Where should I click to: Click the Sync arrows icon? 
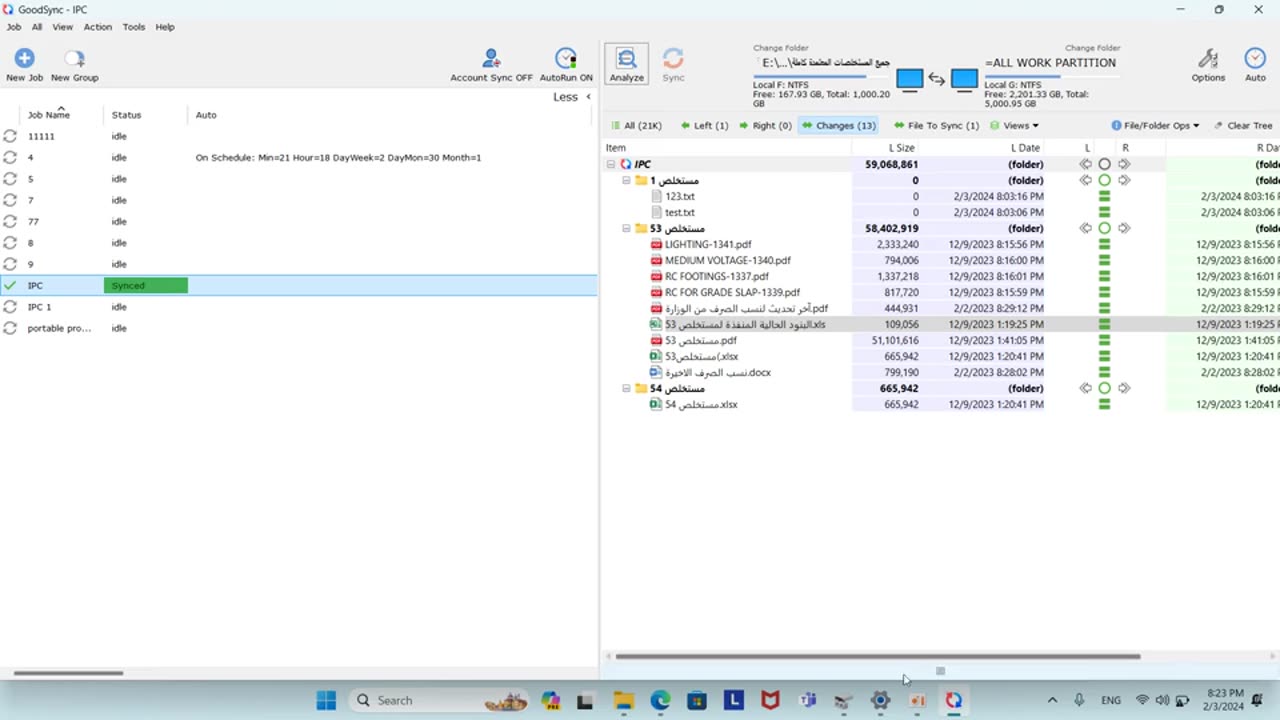[673, 58]
